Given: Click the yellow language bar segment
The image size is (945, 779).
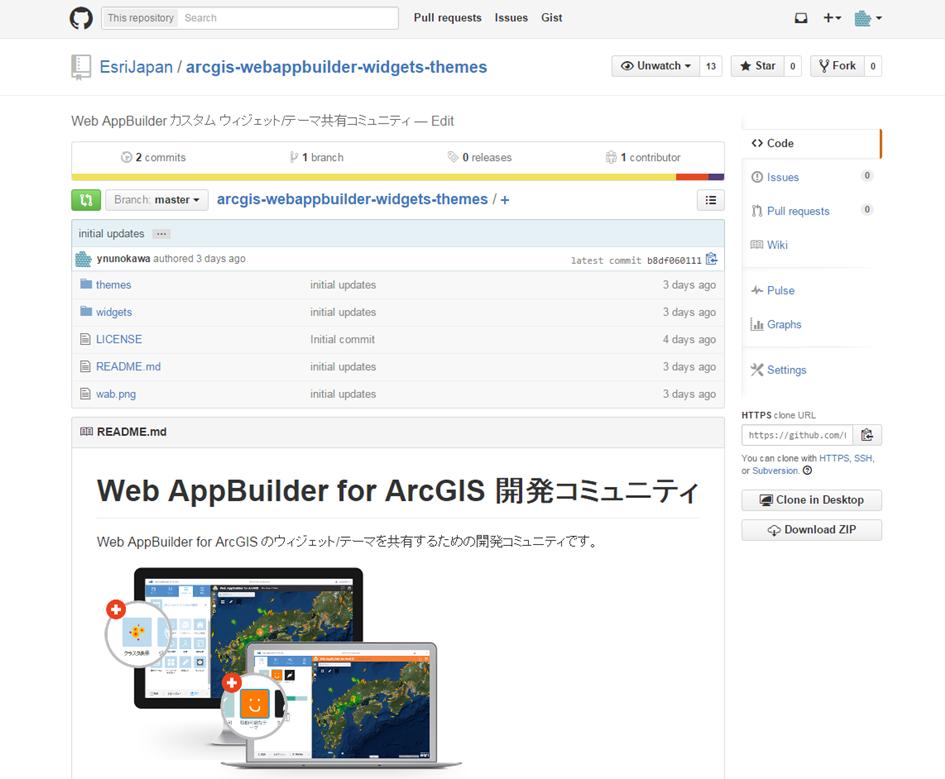Looking at the screenshot, I should 374,177.
